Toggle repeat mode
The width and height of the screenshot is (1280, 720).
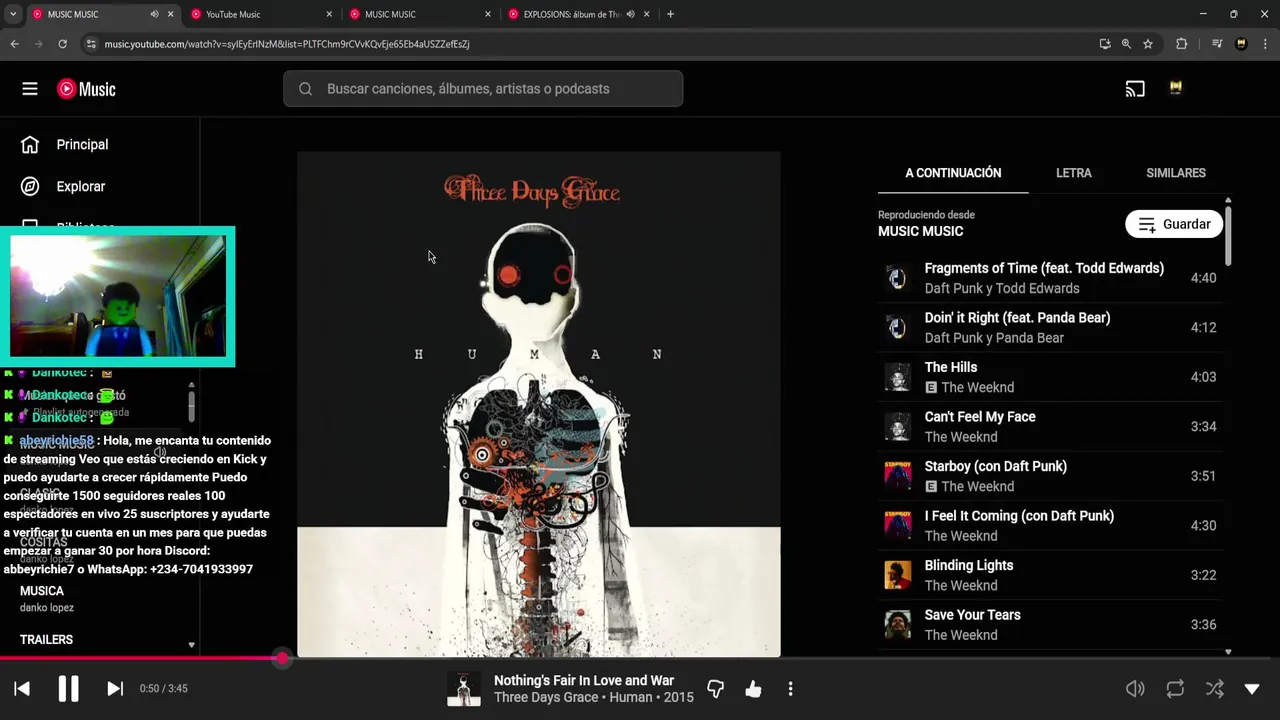point(1175,689)
